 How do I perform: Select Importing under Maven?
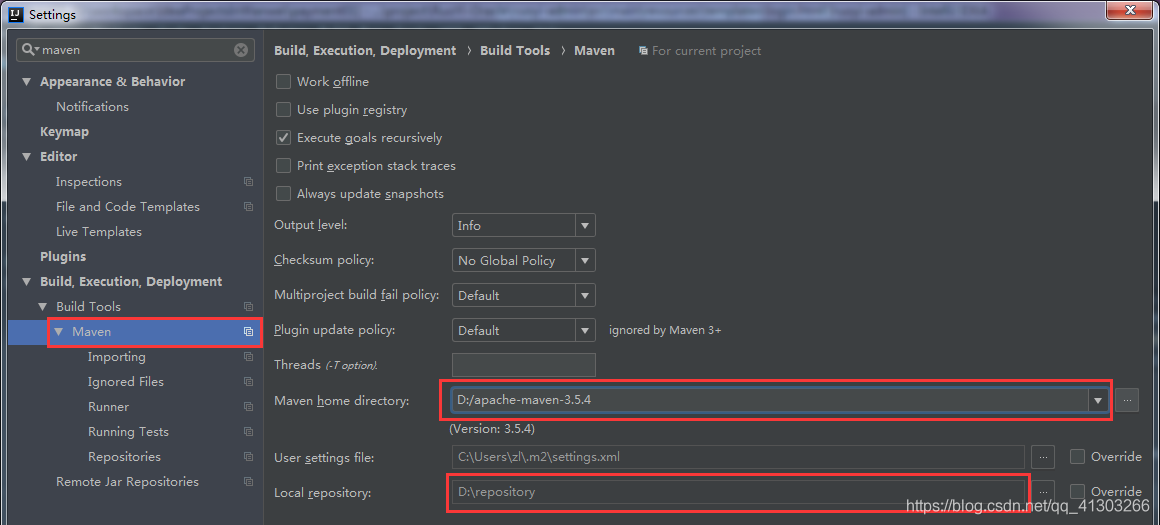(x=117, y=357)
